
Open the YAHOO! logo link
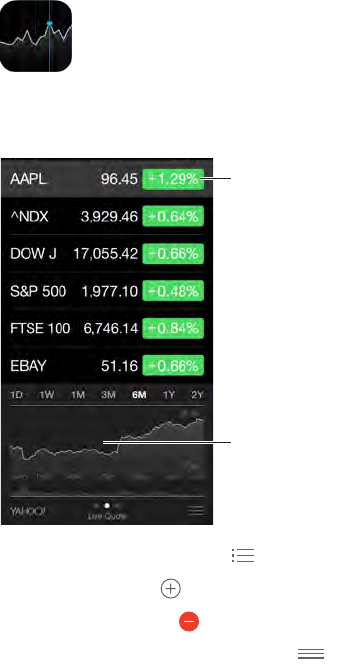pos(28,511)
